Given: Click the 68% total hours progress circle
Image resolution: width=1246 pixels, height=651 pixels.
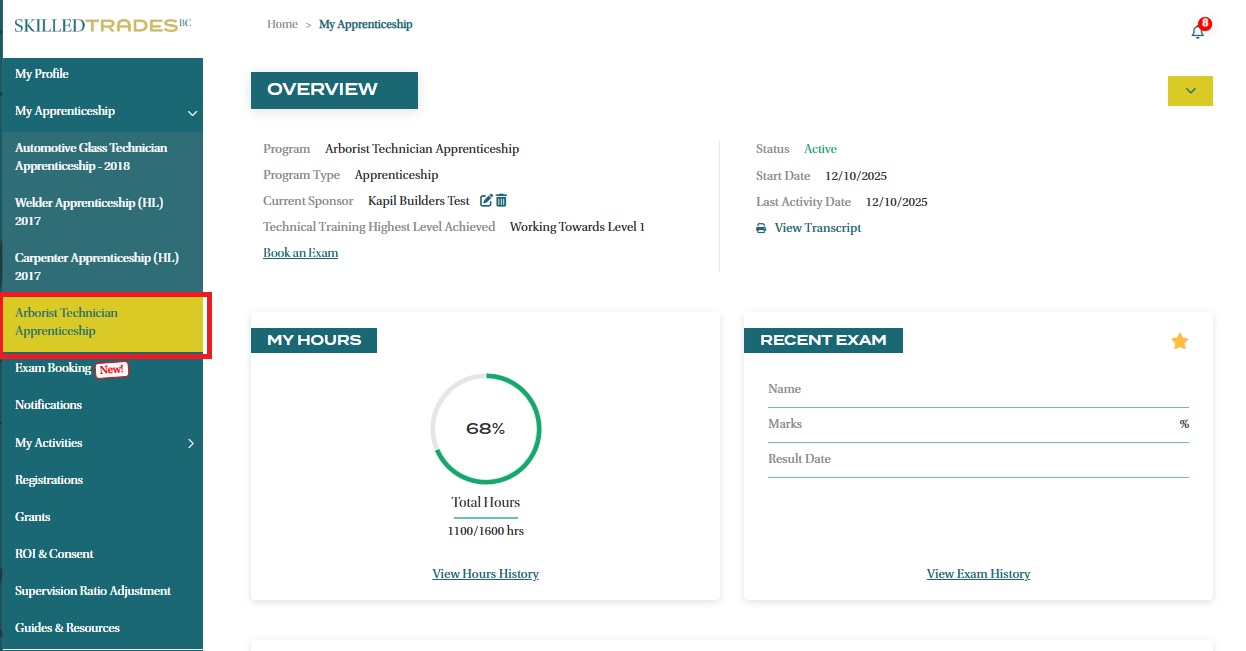Looking at the screenshot, I should (485, 429).
